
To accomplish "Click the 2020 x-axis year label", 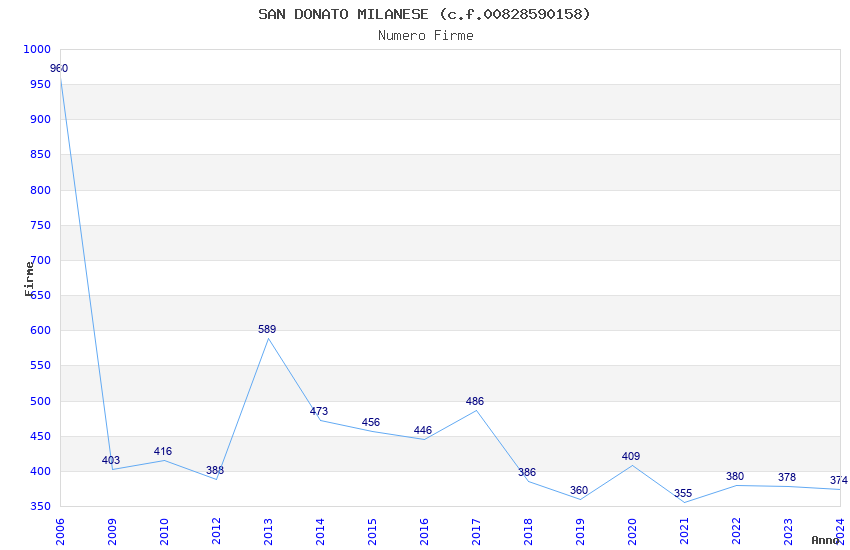I will (632, 531).
